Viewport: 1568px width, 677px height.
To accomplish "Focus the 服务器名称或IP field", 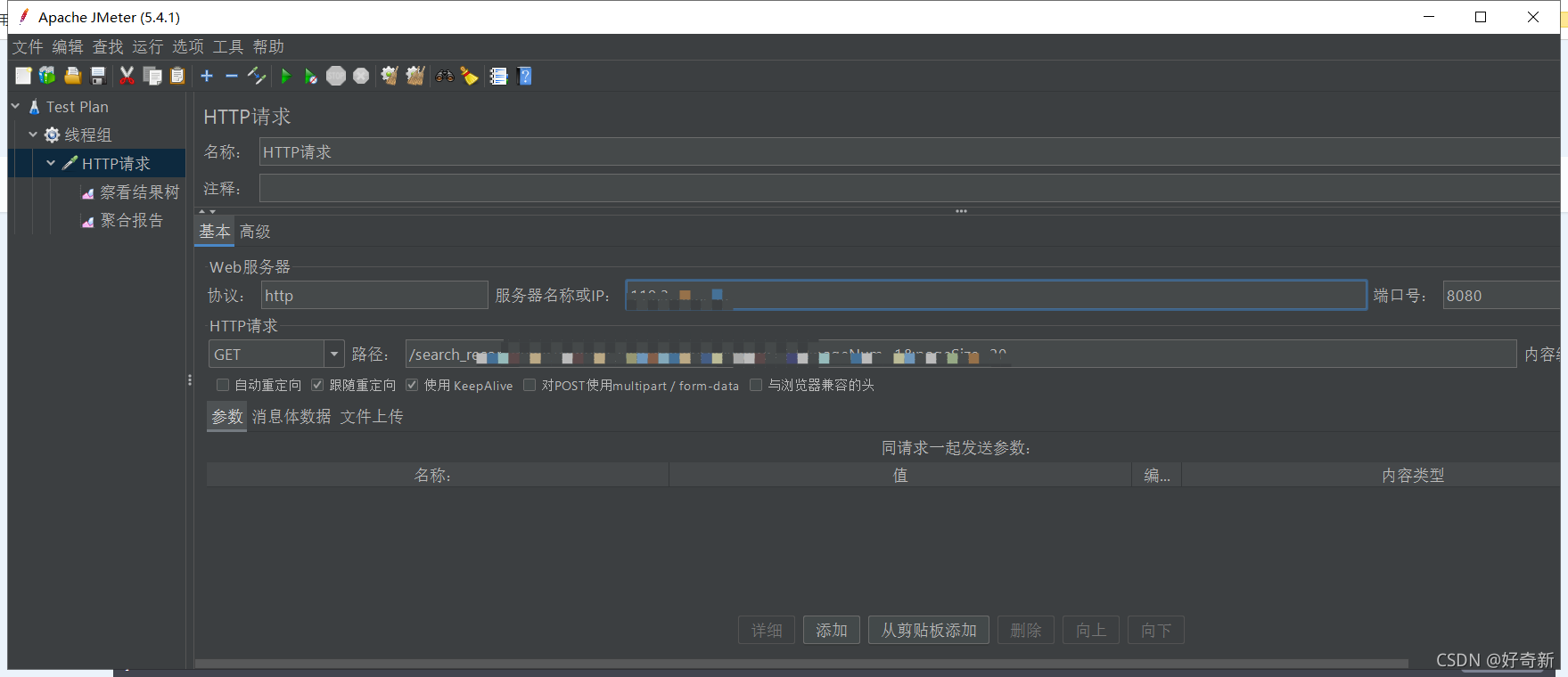I will point(996,295).
